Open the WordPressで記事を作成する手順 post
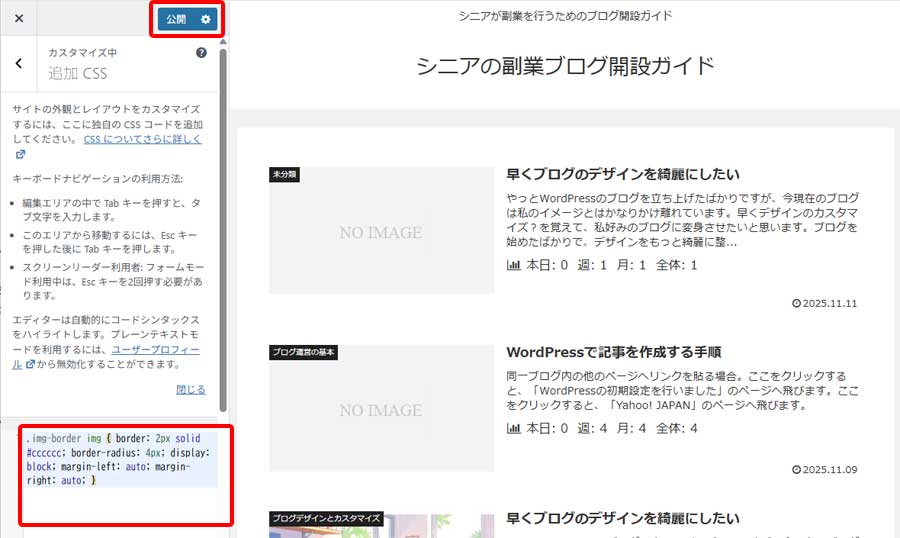Viewport: 900px width, 538px height. tap(628, 352)
